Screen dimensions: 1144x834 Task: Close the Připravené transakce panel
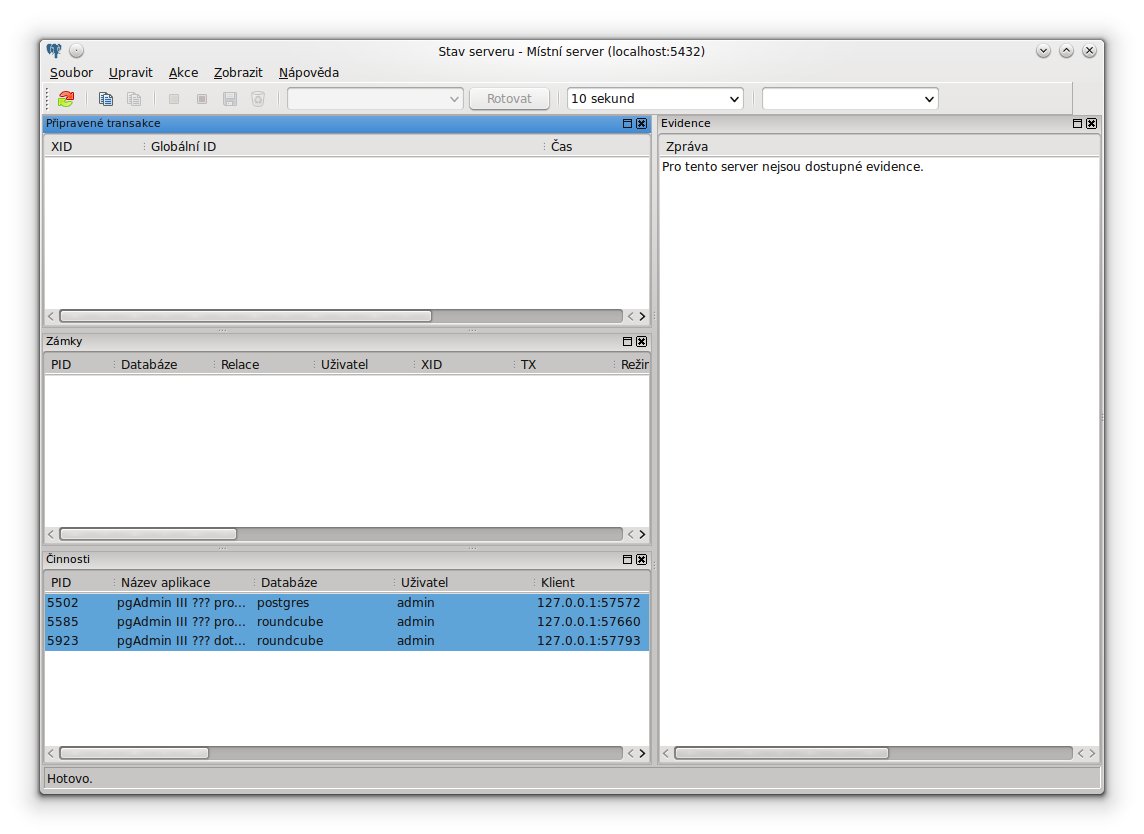coord(641,123)
